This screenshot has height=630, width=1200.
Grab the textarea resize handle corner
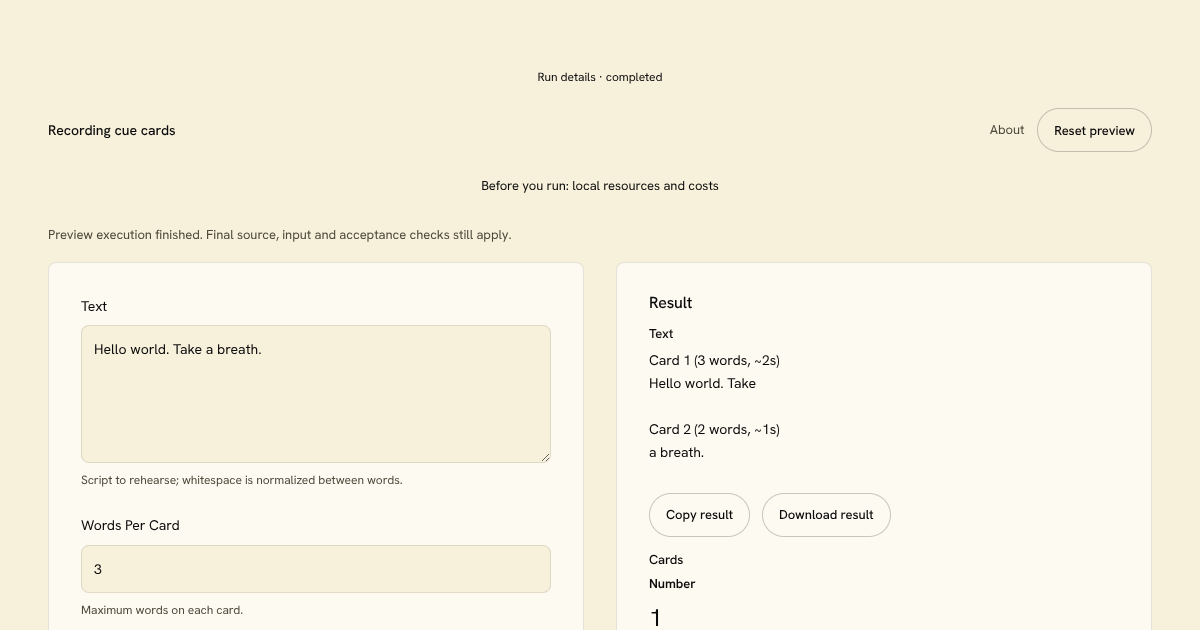pos(545,457)
